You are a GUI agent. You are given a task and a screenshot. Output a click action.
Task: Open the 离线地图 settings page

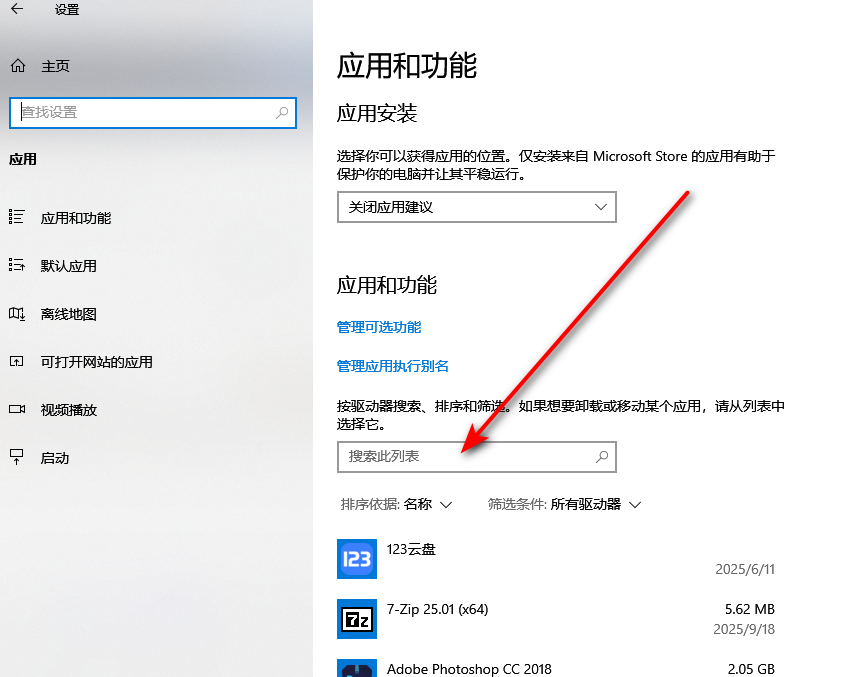[x=68, y=314]
